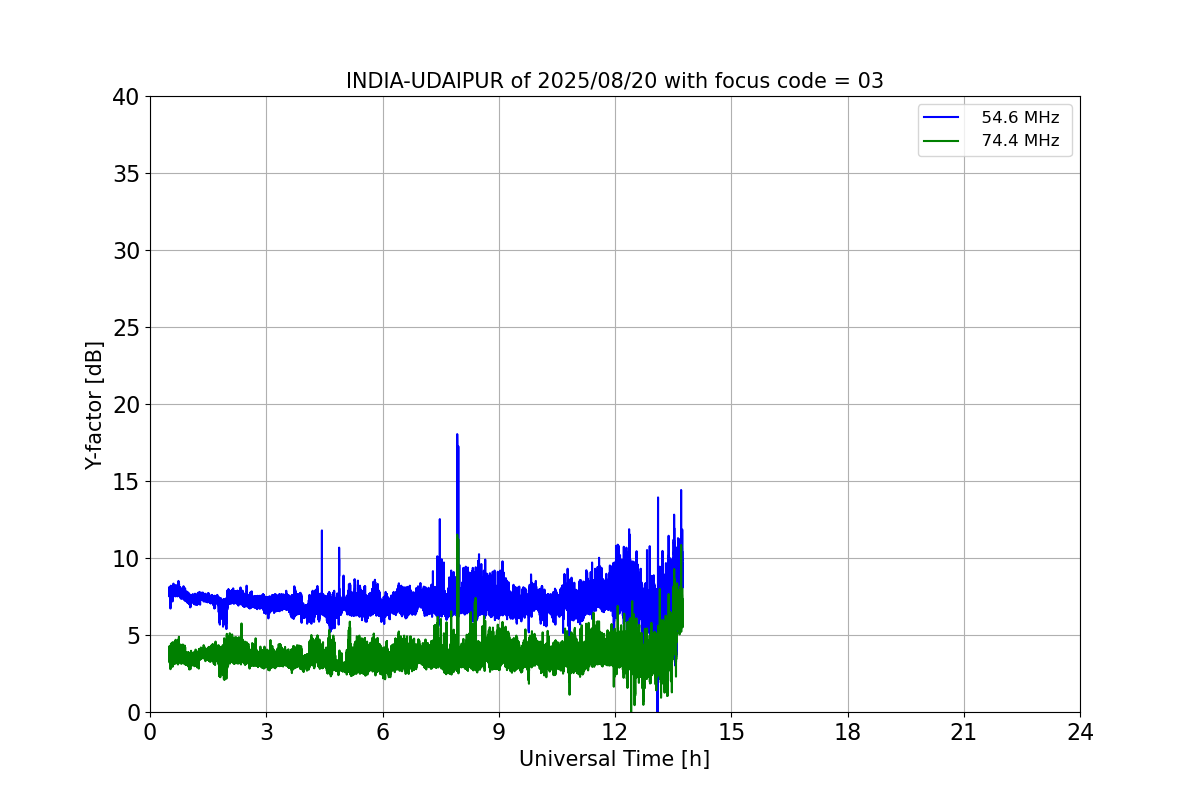The height and width of the screenshot is (800, 1200).
Task: Click x-axis tick label 24
Action: pyautogui.click(x=1080, y=732)
